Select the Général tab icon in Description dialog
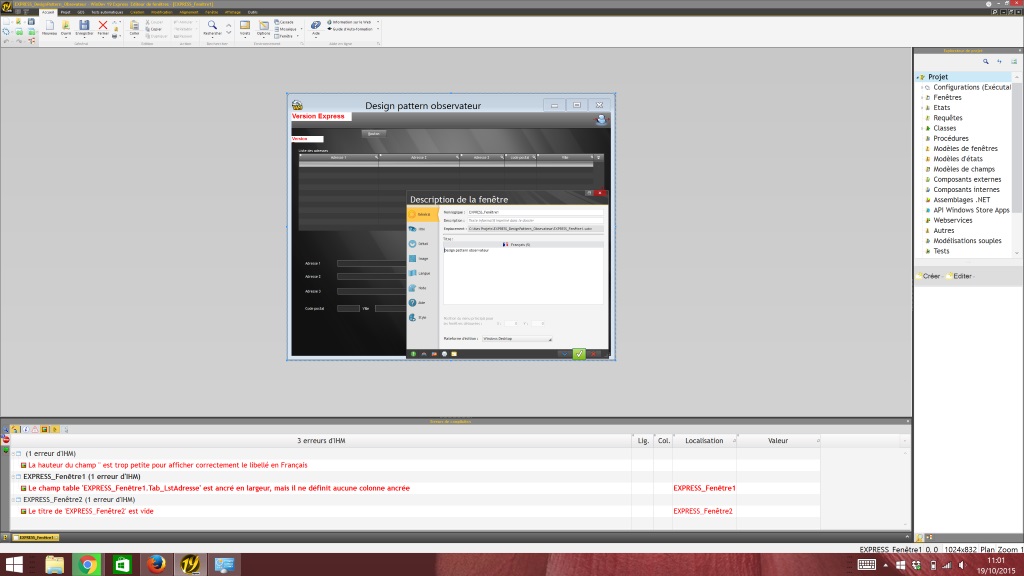The height and width of the screenshot is (576, 1024). pos(422,214)
